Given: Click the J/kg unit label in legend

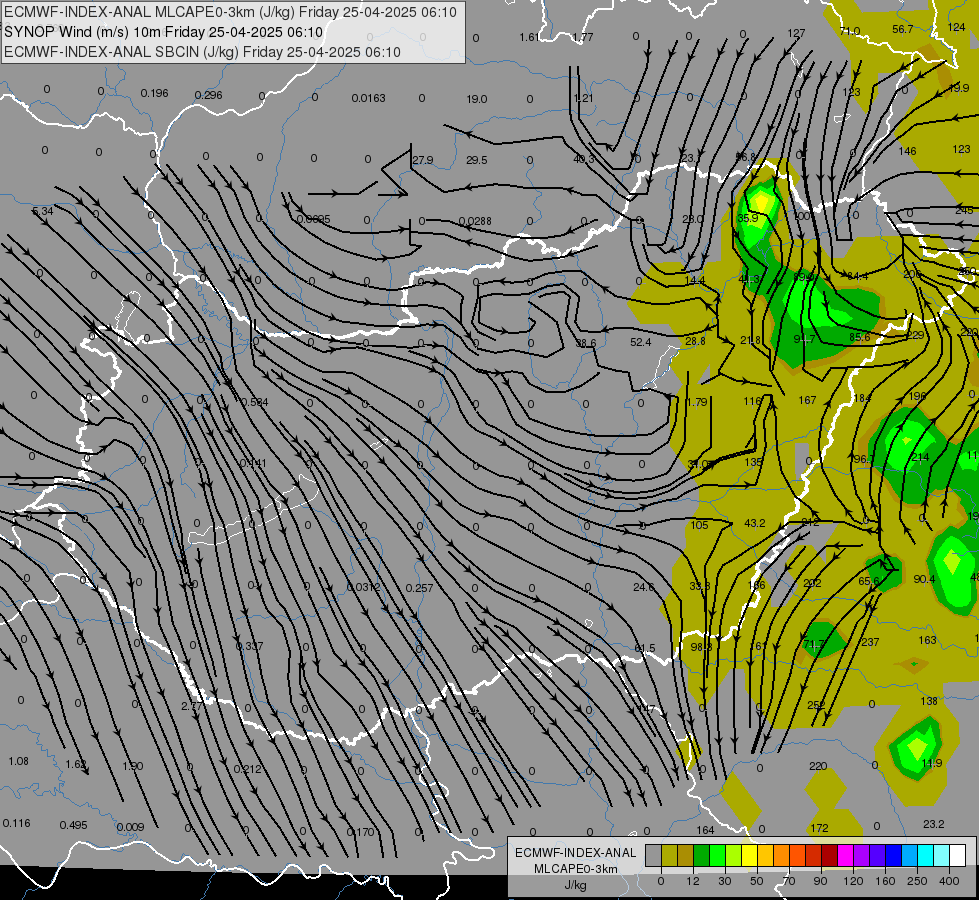Looking at the screenshot, I should [575, 885].
